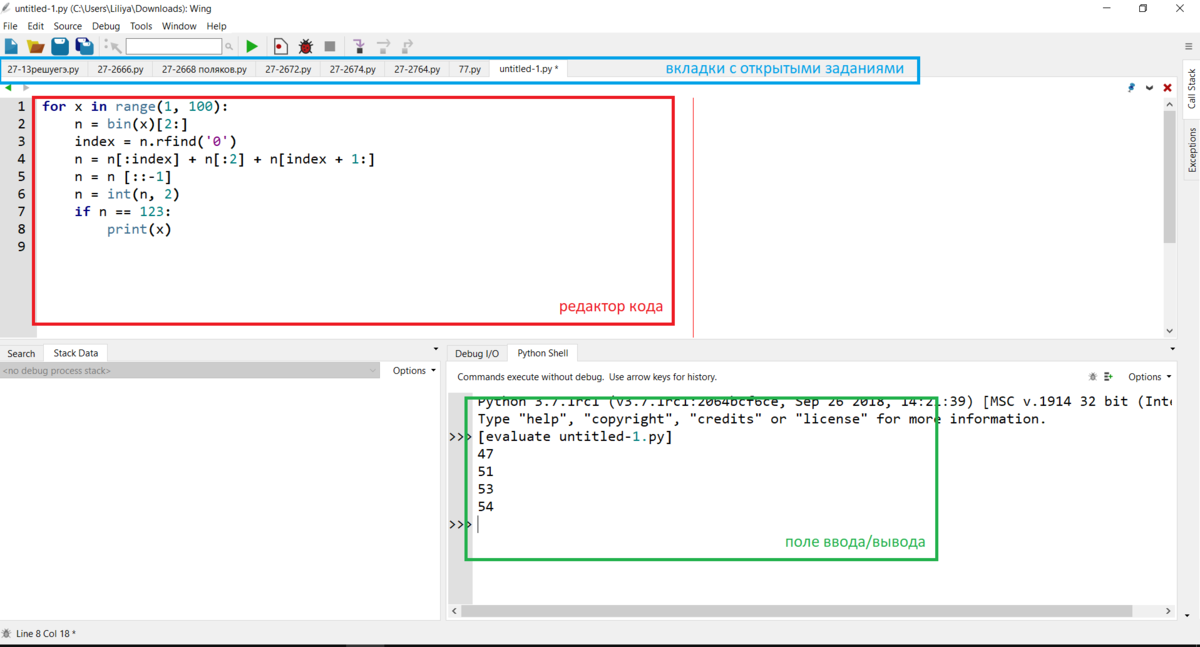This screenshot has height=647, width=1200.
Task: Open the Source menu
Action: pyautogui.click(x=68, y=26)
